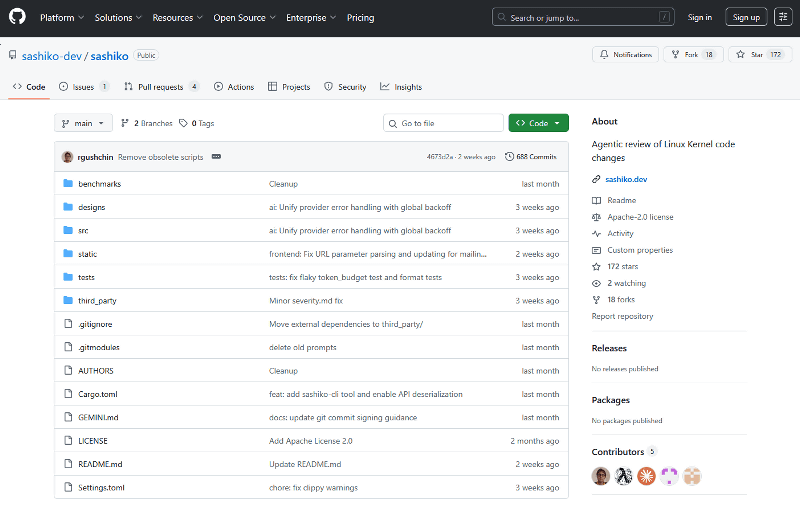Star the sashiko repository
Viewport: 800px width, 506px height.
[x=760, y=55]
